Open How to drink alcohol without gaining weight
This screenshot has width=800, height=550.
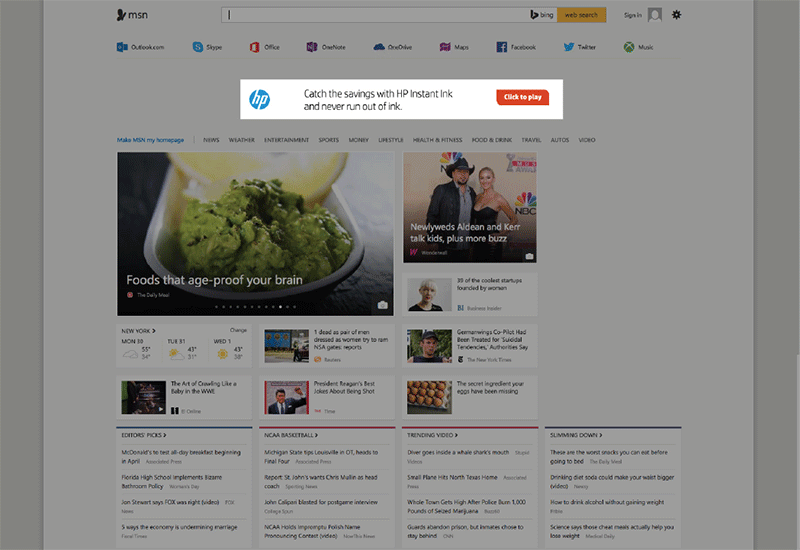607,502
